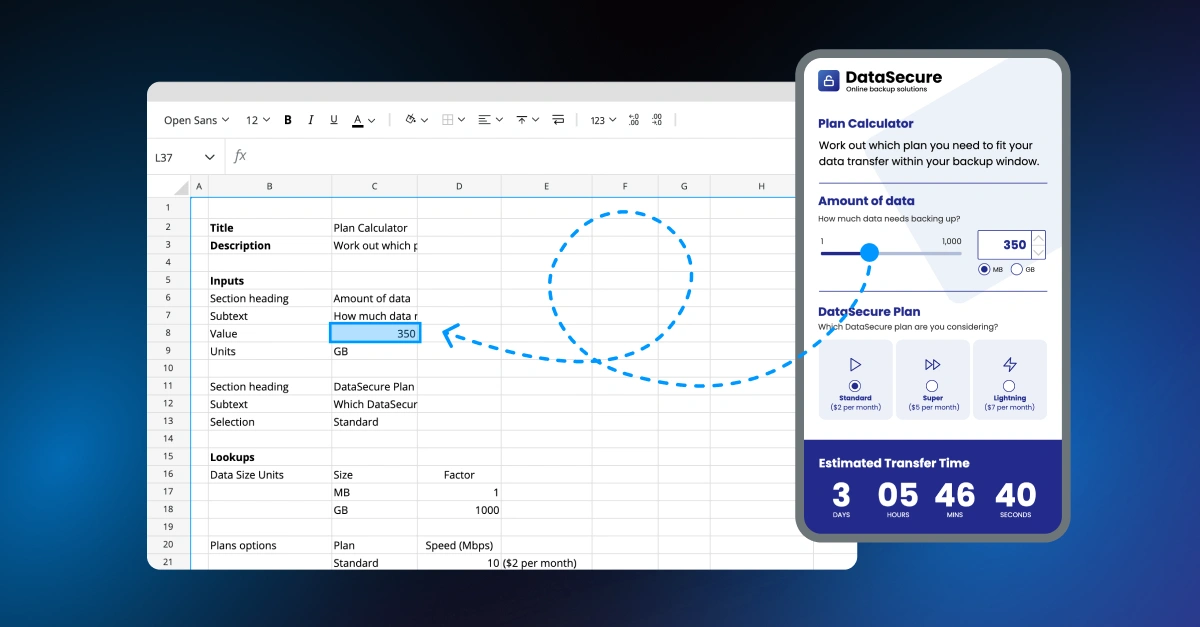Click the 'Lookups' heading cell

[x=269, y=457]
